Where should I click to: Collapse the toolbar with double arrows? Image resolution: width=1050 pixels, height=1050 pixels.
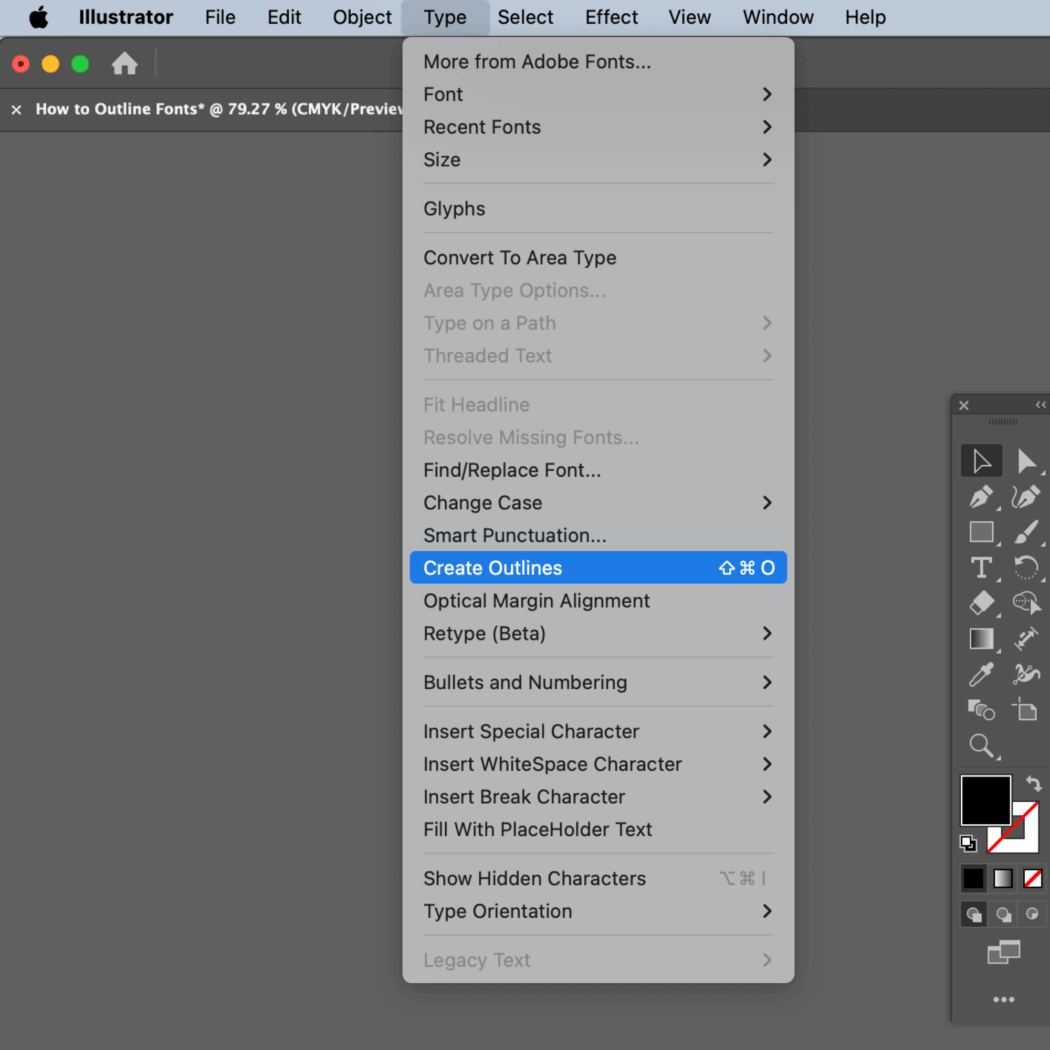pyautogui.click(x=1040, y=404)
